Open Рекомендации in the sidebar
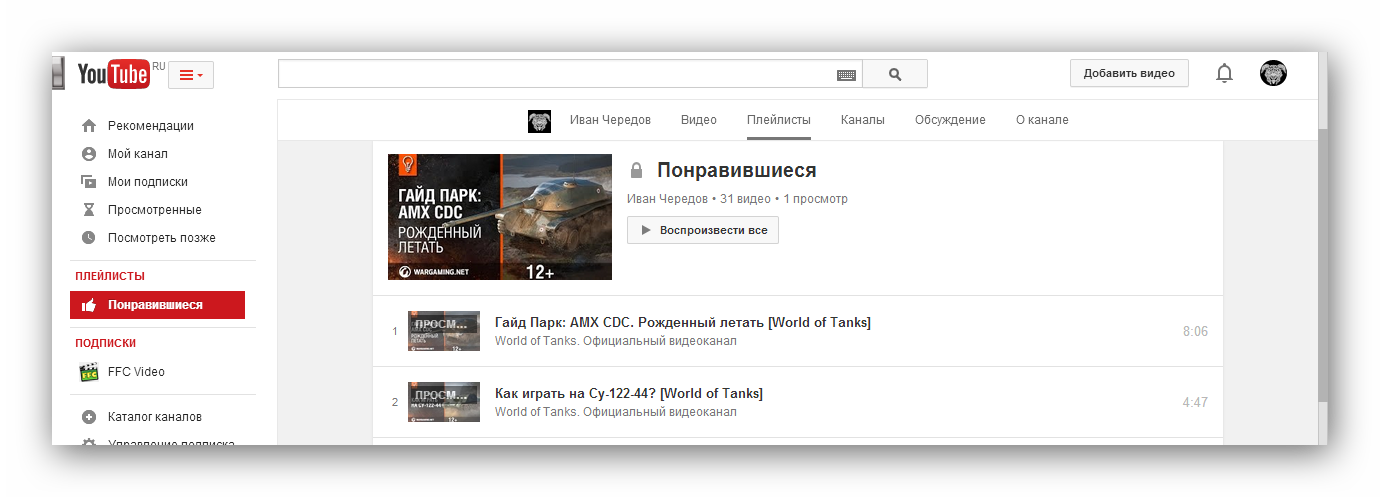Image resolution: width=1380 pixels, height=497 pixels. tap(151, 126)
